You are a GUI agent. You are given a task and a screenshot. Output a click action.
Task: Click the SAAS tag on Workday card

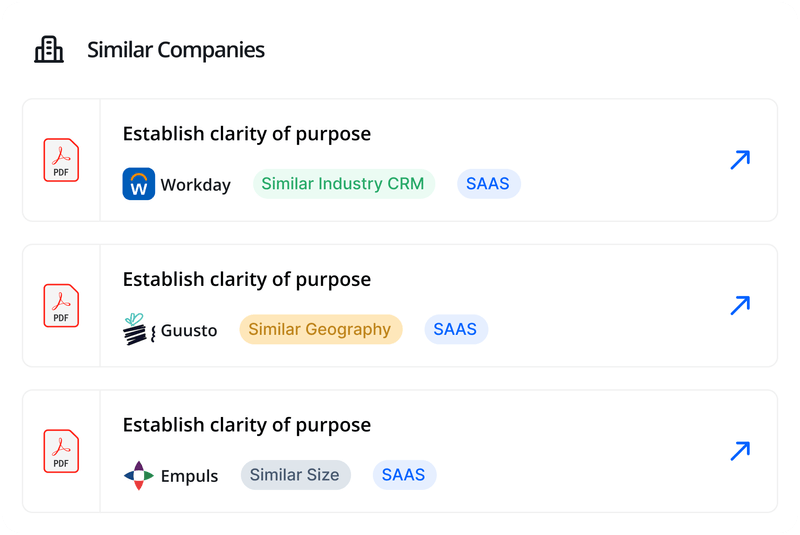pos(489,184)
